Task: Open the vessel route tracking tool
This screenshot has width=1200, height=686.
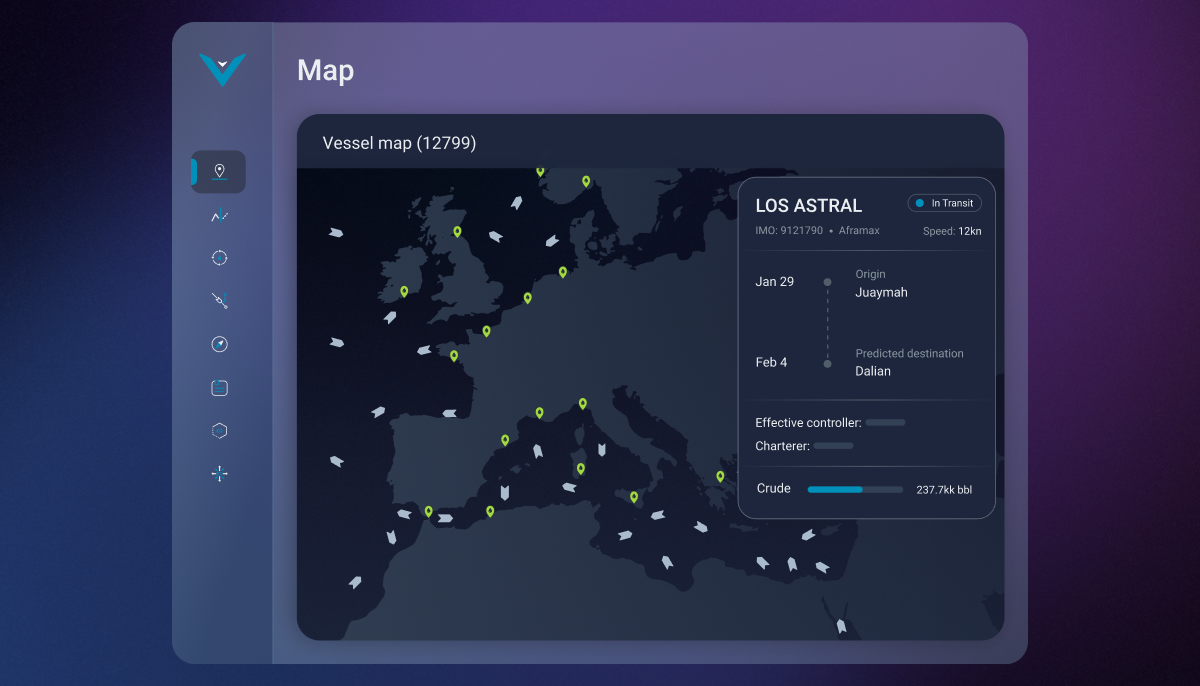Action: (219, 300)
